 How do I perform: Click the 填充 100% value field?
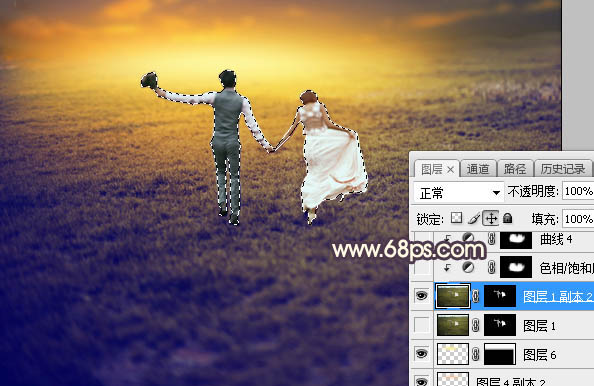click(x=578, y=219)
